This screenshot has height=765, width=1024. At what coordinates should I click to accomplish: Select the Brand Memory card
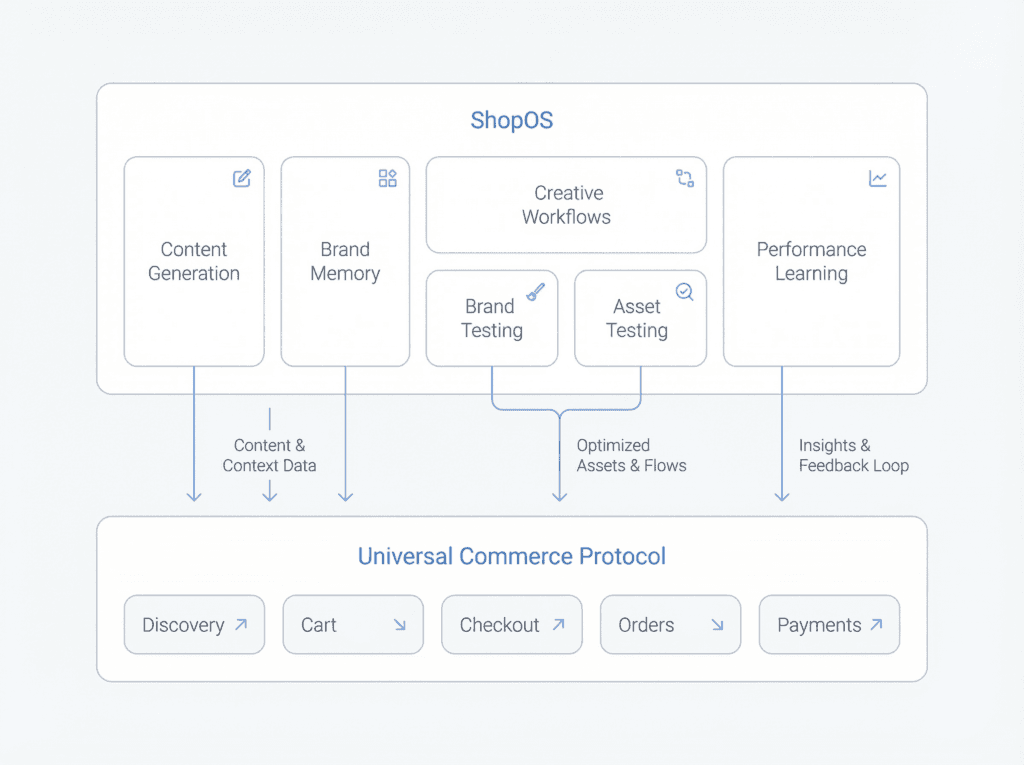345,261
